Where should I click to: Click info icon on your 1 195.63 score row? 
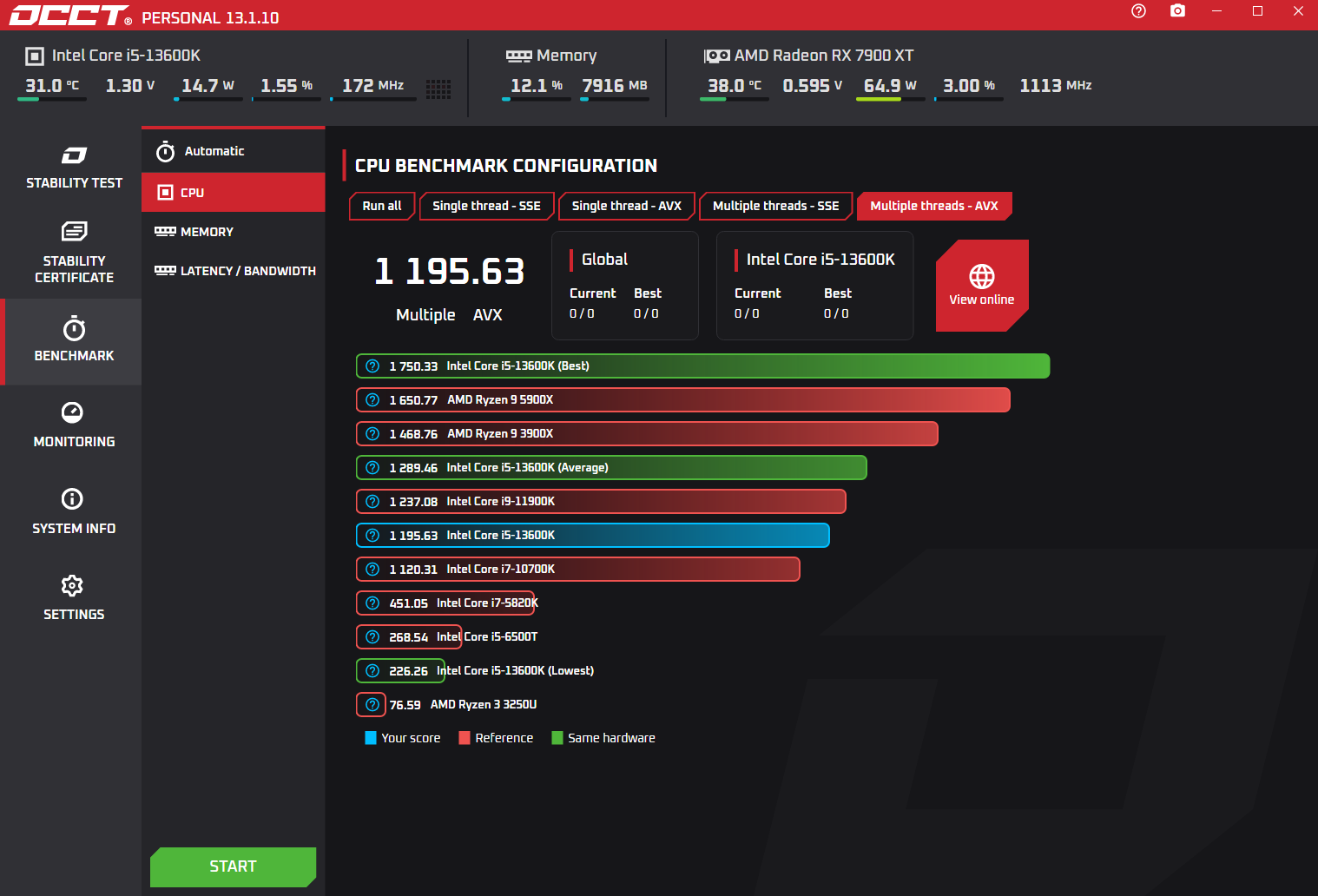pos(372,536)
